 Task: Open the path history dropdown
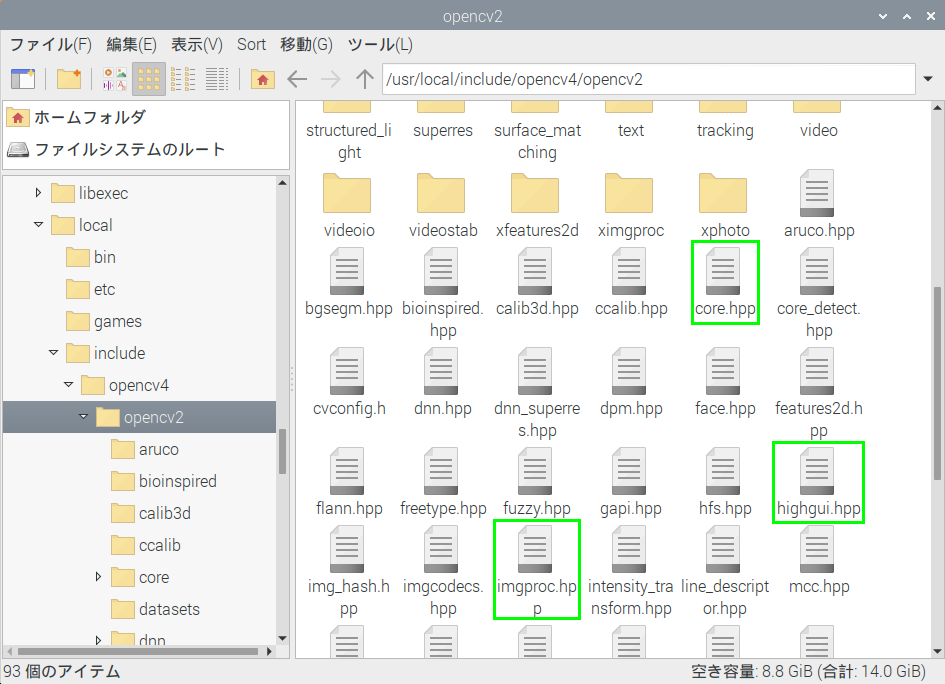[x=928, y=79]
